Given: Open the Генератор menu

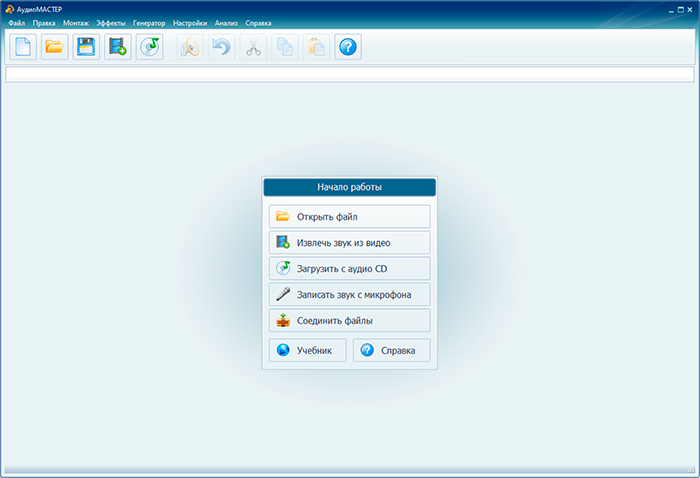Looking at the screenshot, I should click(149, 23).
